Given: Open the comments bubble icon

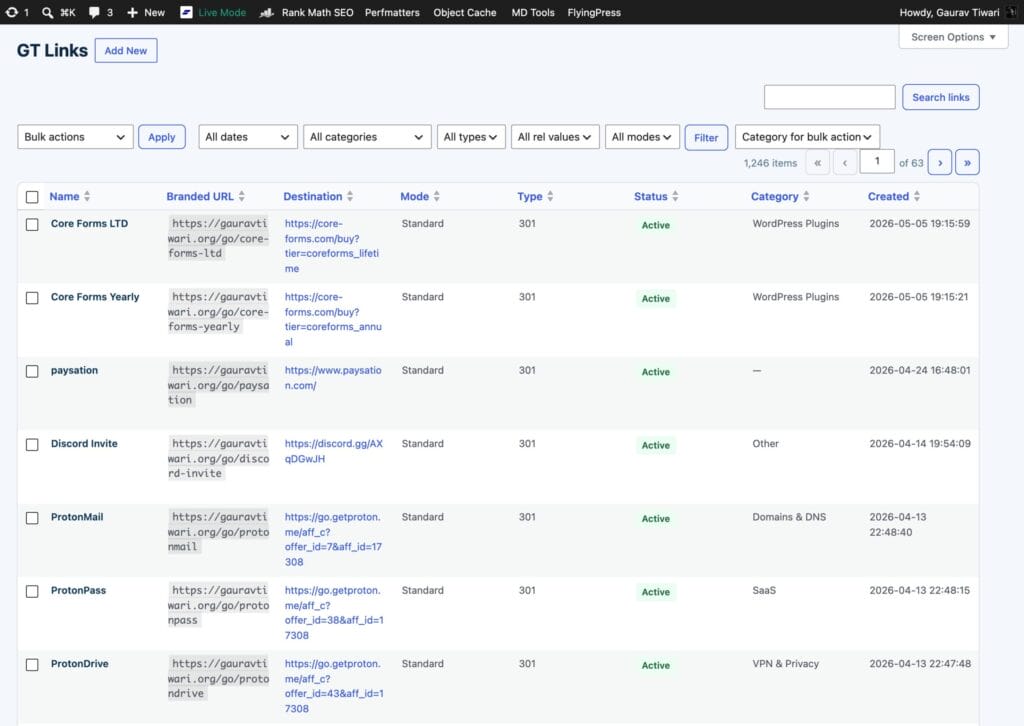Looking at the screenshot, I should pos(94,12).
